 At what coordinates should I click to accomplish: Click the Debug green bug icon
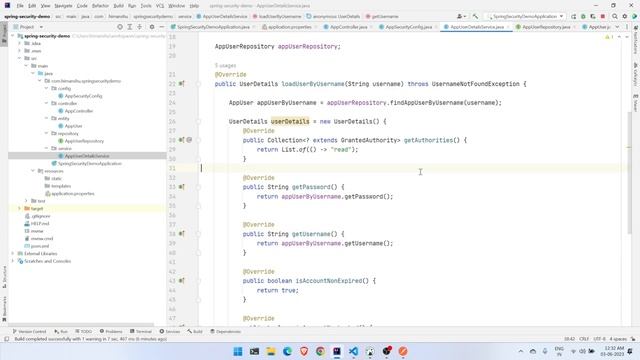[x=583, y=16]
